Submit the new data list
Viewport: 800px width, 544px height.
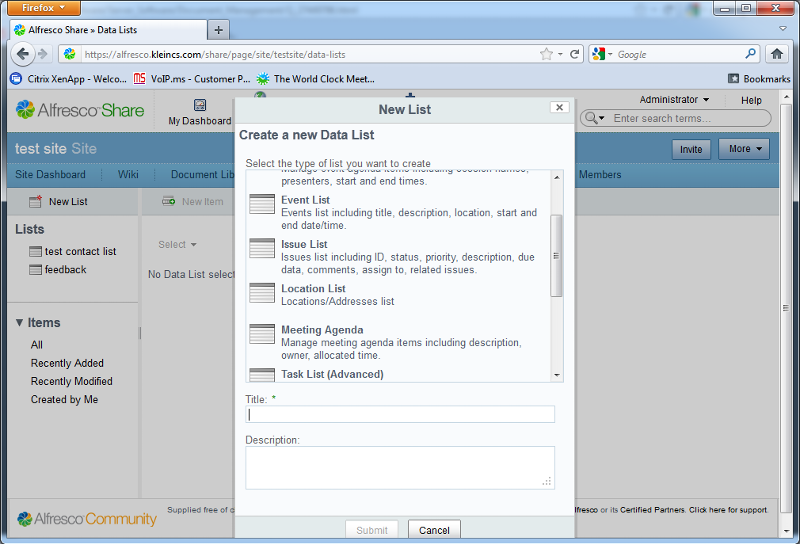coord(372,530)
